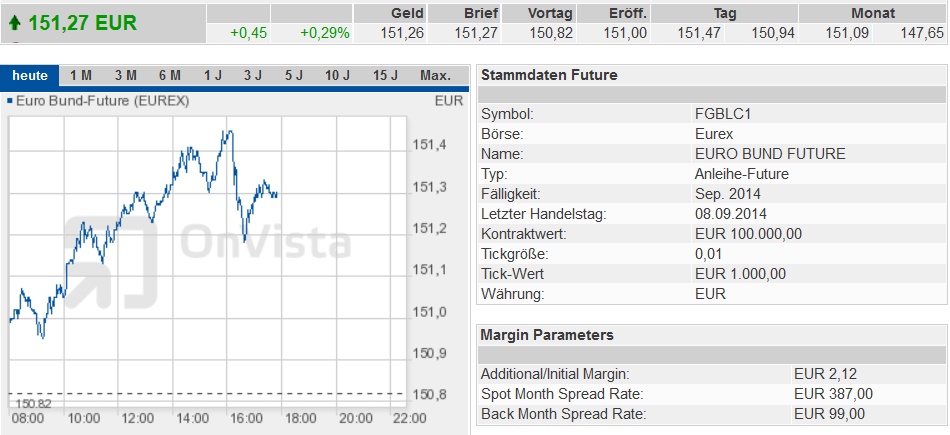The width and height of the screenshot is (950, 435).
Task: Switch chart to the 3 M range
Action: pos(125,76)
